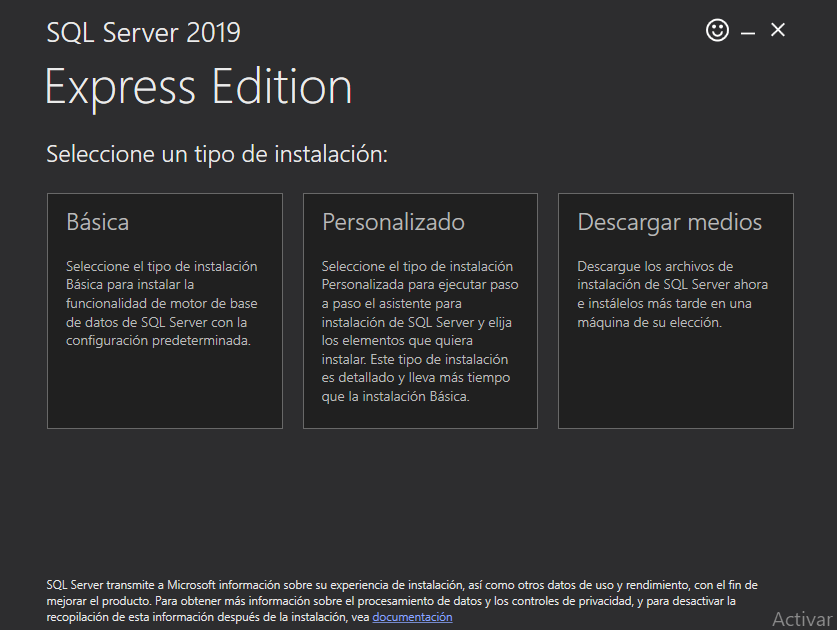Screen dimensions: 837x630
Task: View privacy documentation at bottom of window
Action: click(412, 615)
